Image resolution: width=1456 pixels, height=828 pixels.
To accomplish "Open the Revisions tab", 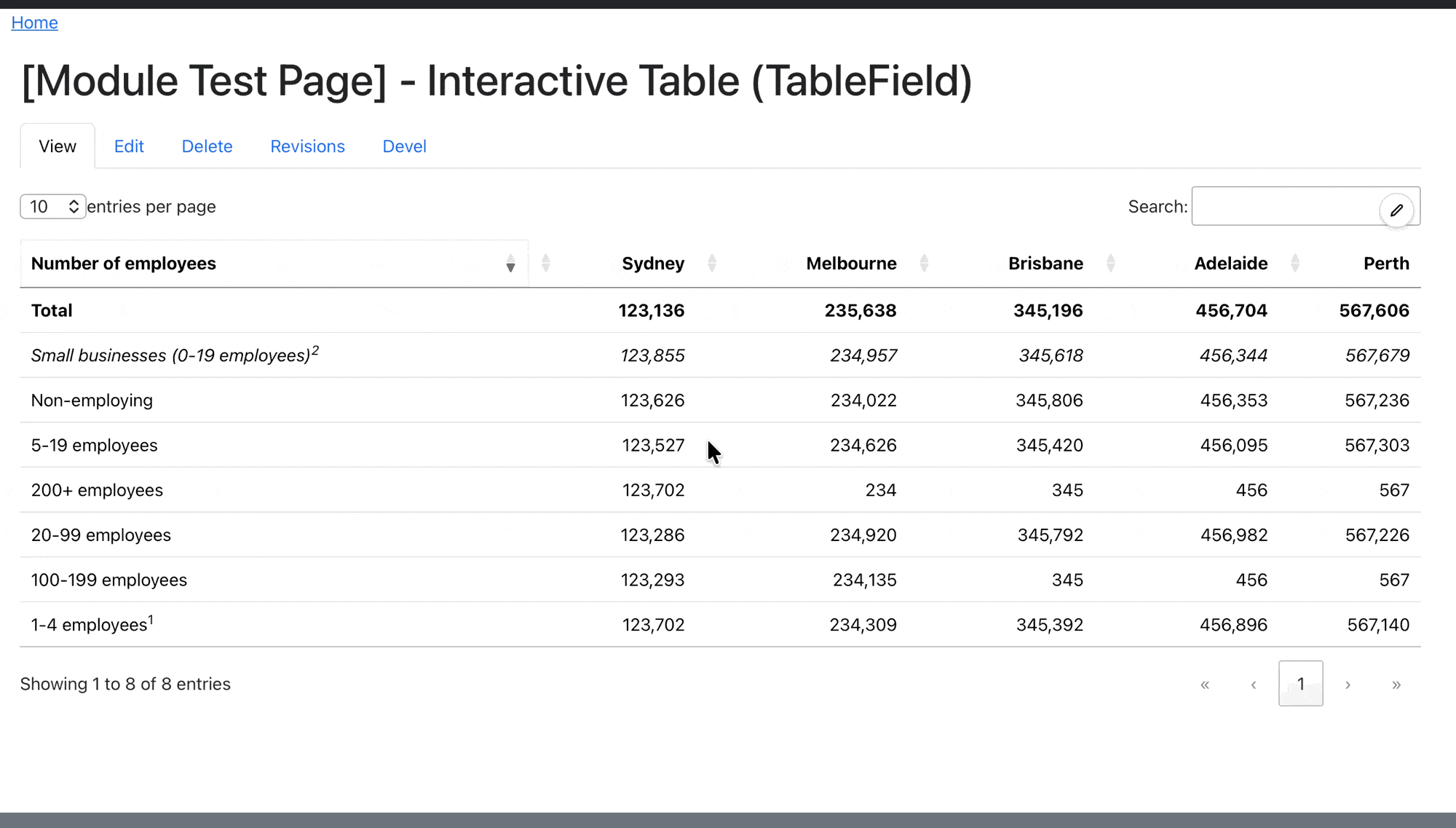I will (x=307, y=146).
